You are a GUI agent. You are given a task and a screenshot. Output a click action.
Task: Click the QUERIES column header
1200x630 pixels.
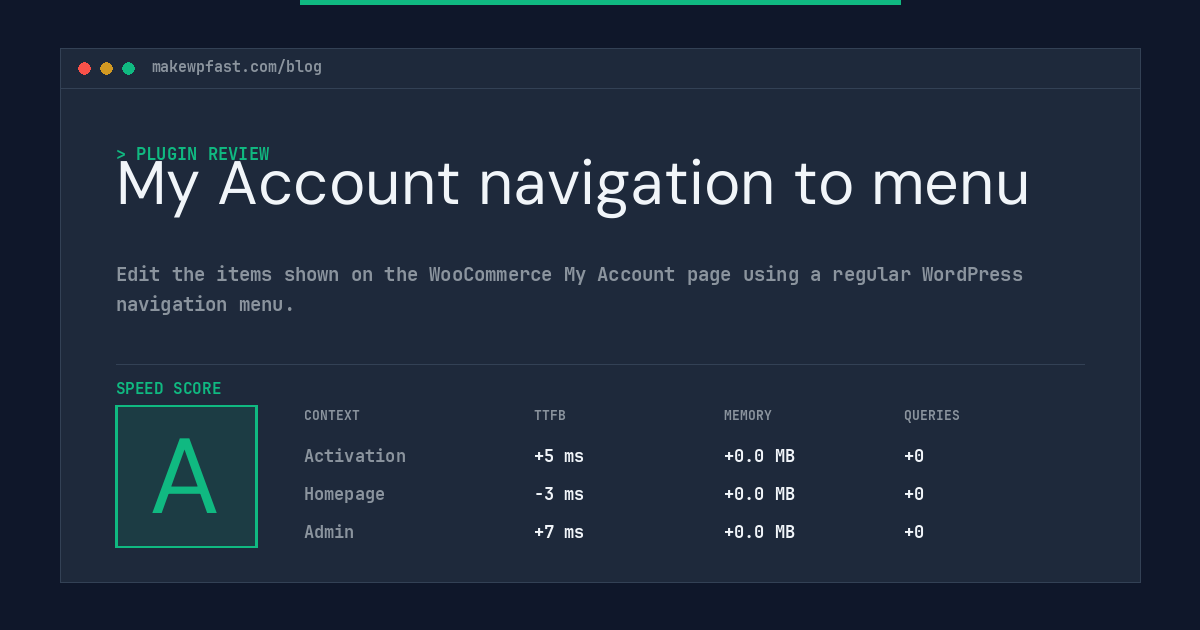tap(932, 415)
